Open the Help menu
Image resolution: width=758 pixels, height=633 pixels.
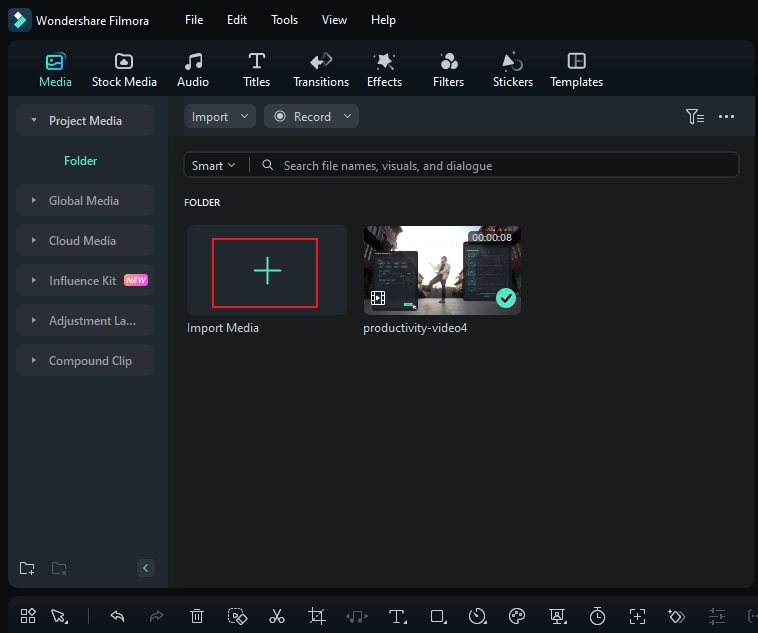383,20
